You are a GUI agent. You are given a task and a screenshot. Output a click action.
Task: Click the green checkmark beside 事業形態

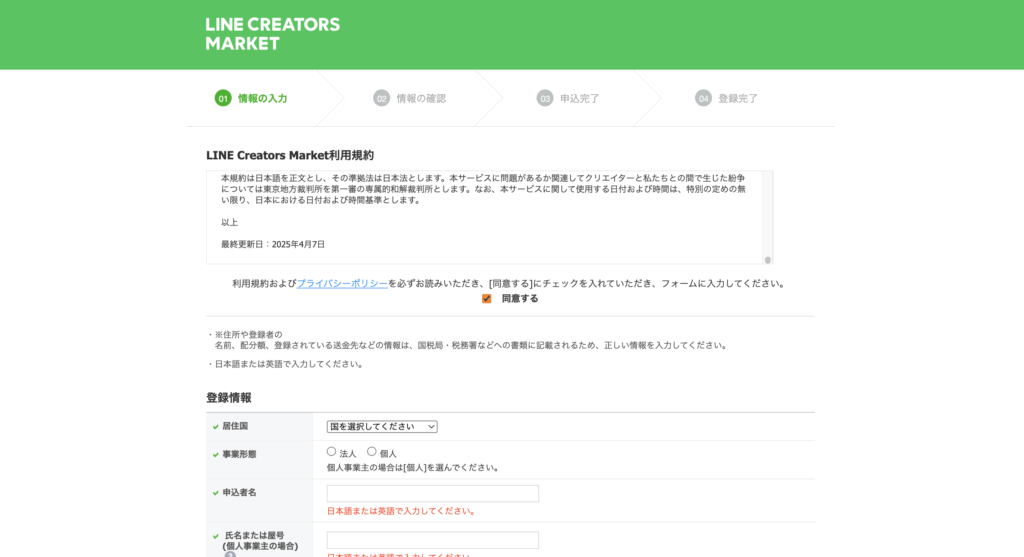click(215, 455)
